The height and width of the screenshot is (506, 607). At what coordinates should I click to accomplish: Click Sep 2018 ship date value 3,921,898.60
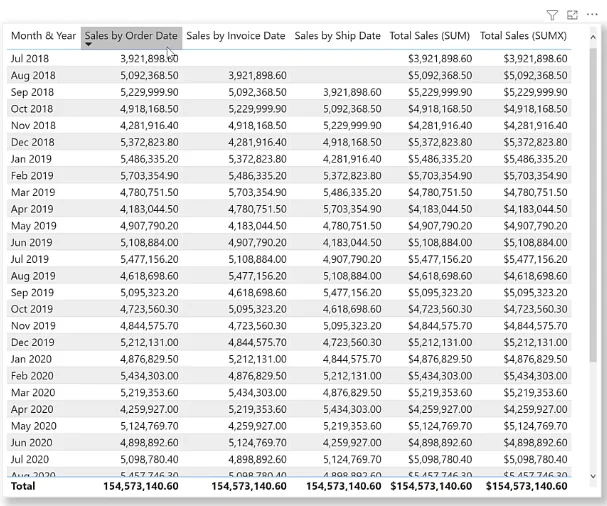[x=352, y=92]
